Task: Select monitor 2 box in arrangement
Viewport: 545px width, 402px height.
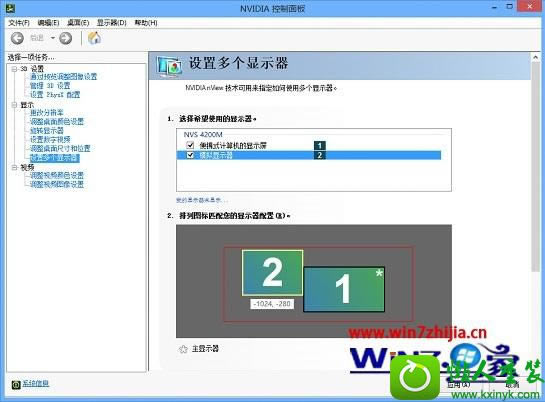Action: point(272,273)
